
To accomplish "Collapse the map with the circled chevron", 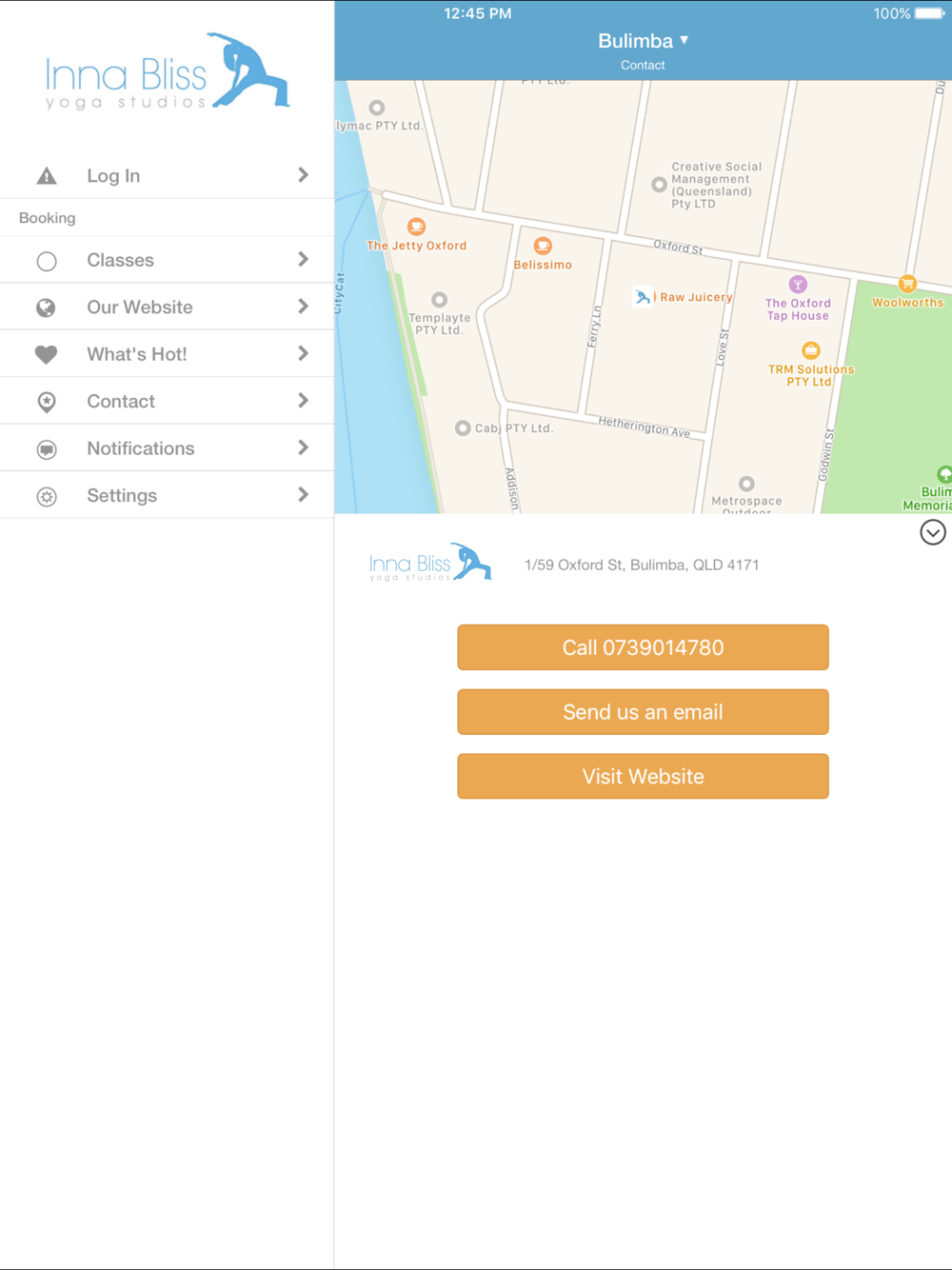I will 933,532.
